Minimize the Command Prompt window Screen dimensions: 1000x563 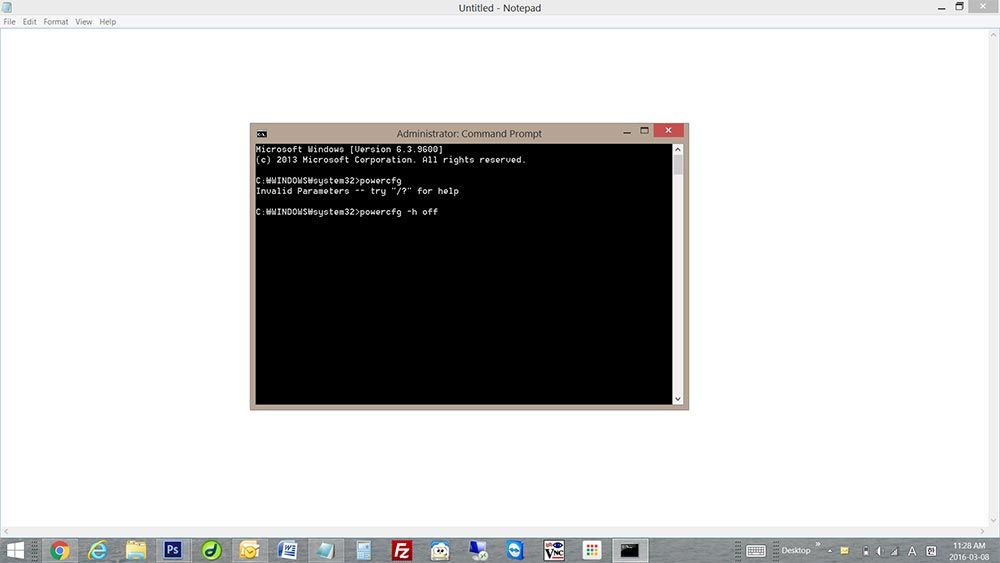(627, 131)
